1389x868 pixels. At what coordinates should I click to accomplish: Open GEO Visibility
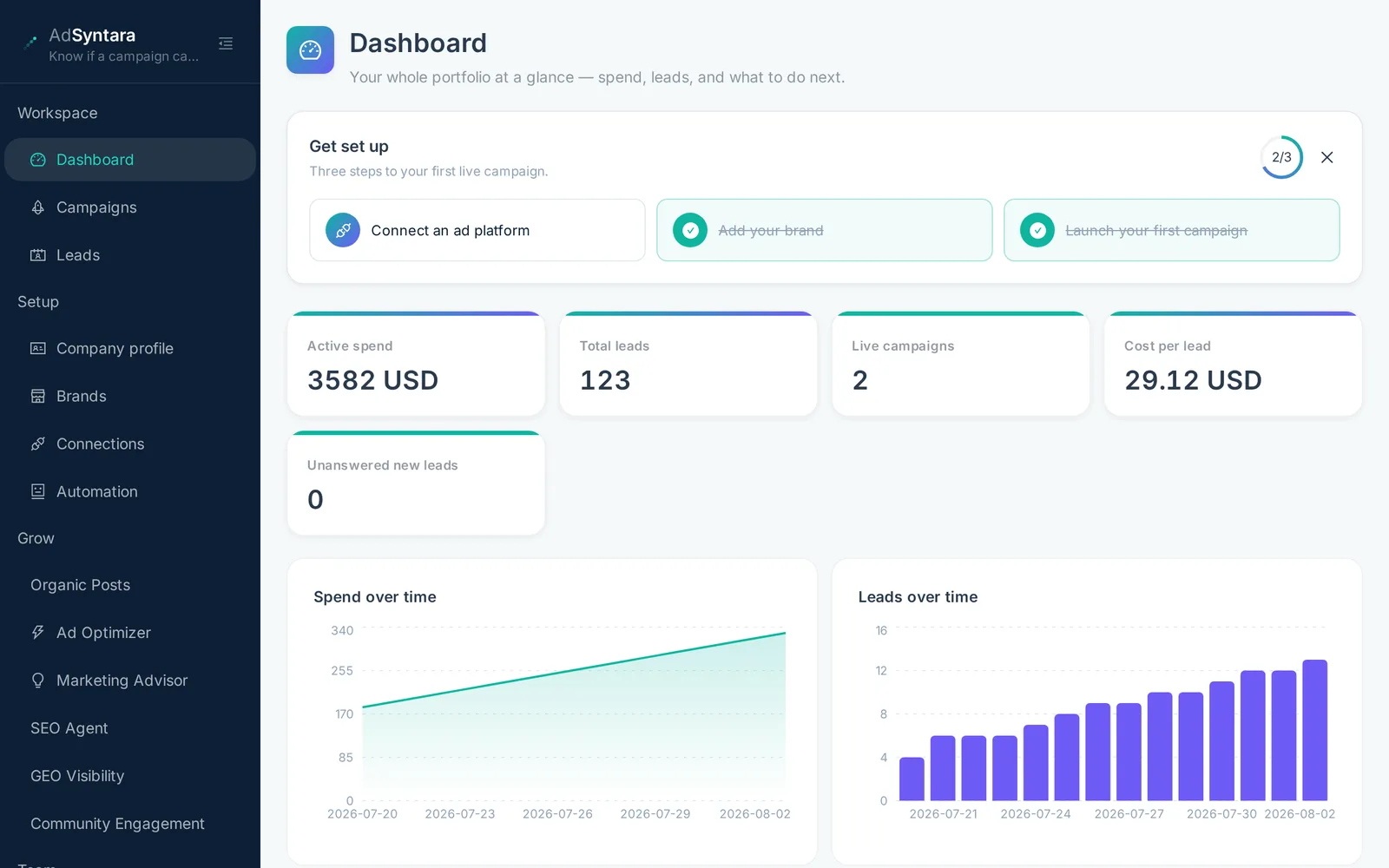click(130, 776)
